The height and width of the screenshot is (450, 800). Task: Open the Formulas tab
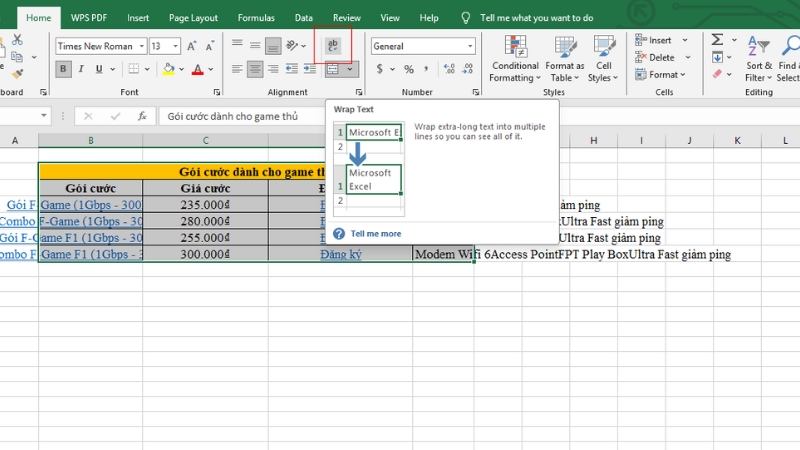pos(256,18)
